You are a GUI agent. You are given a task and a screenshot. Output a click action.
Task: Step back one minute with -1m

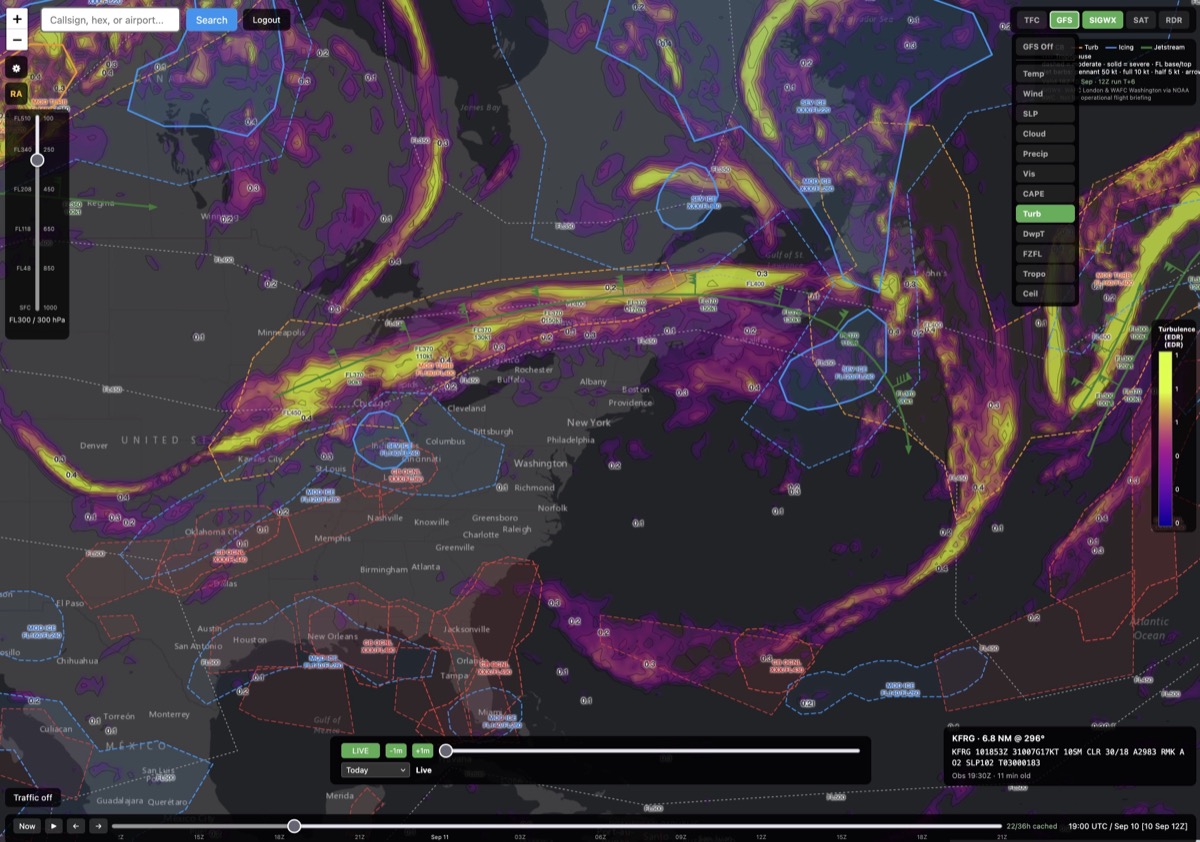tap(396, 751)
